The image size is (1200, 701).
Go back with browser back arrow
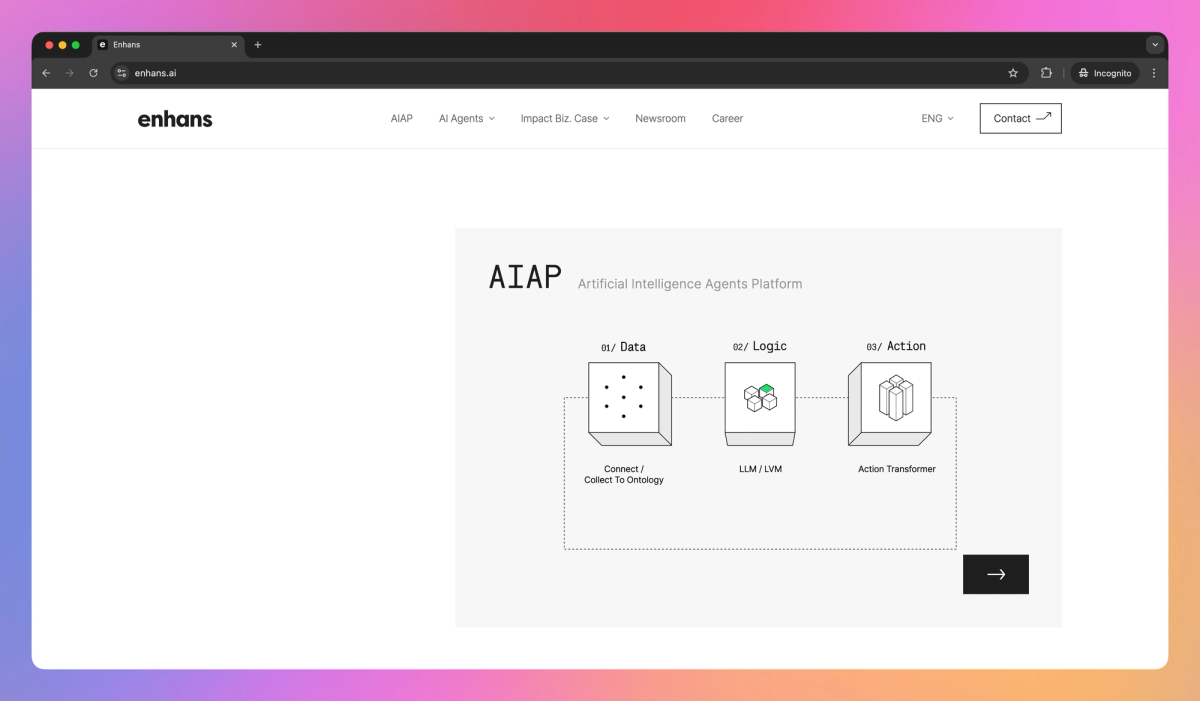[46, 73]
